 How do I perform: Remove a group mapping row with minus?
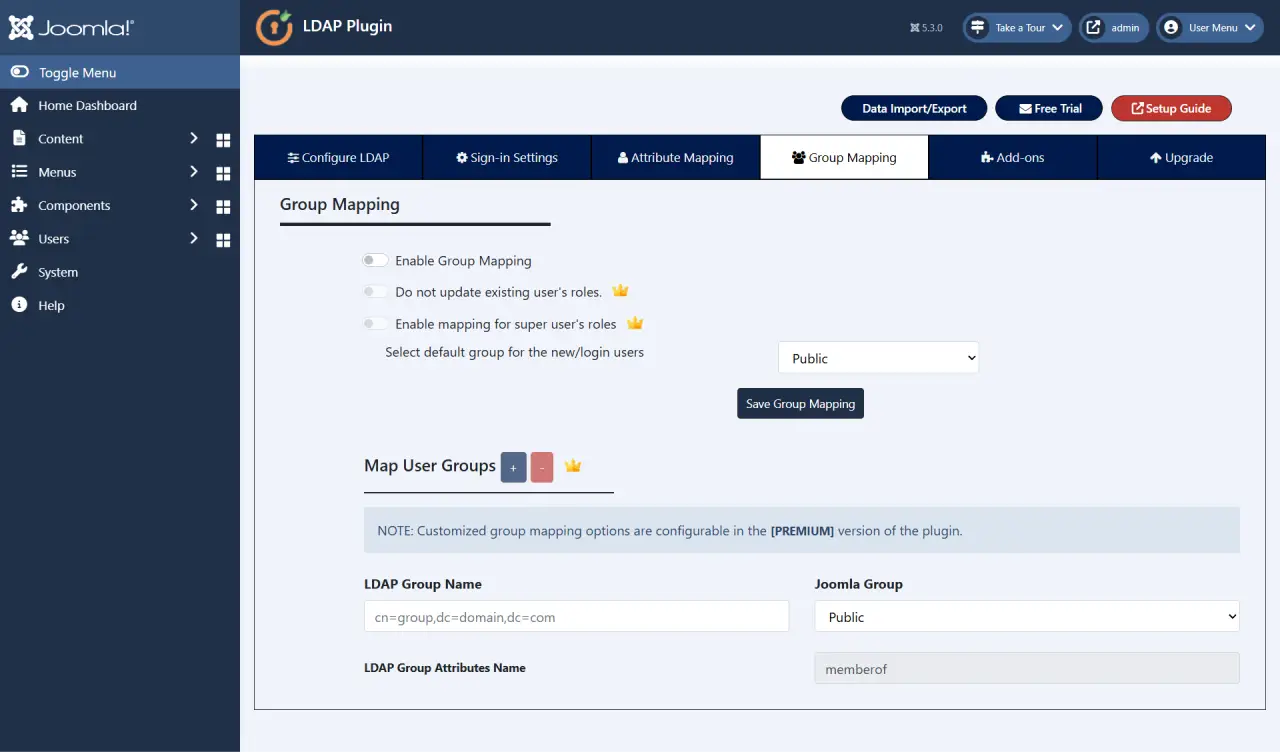tap(542, 467)
